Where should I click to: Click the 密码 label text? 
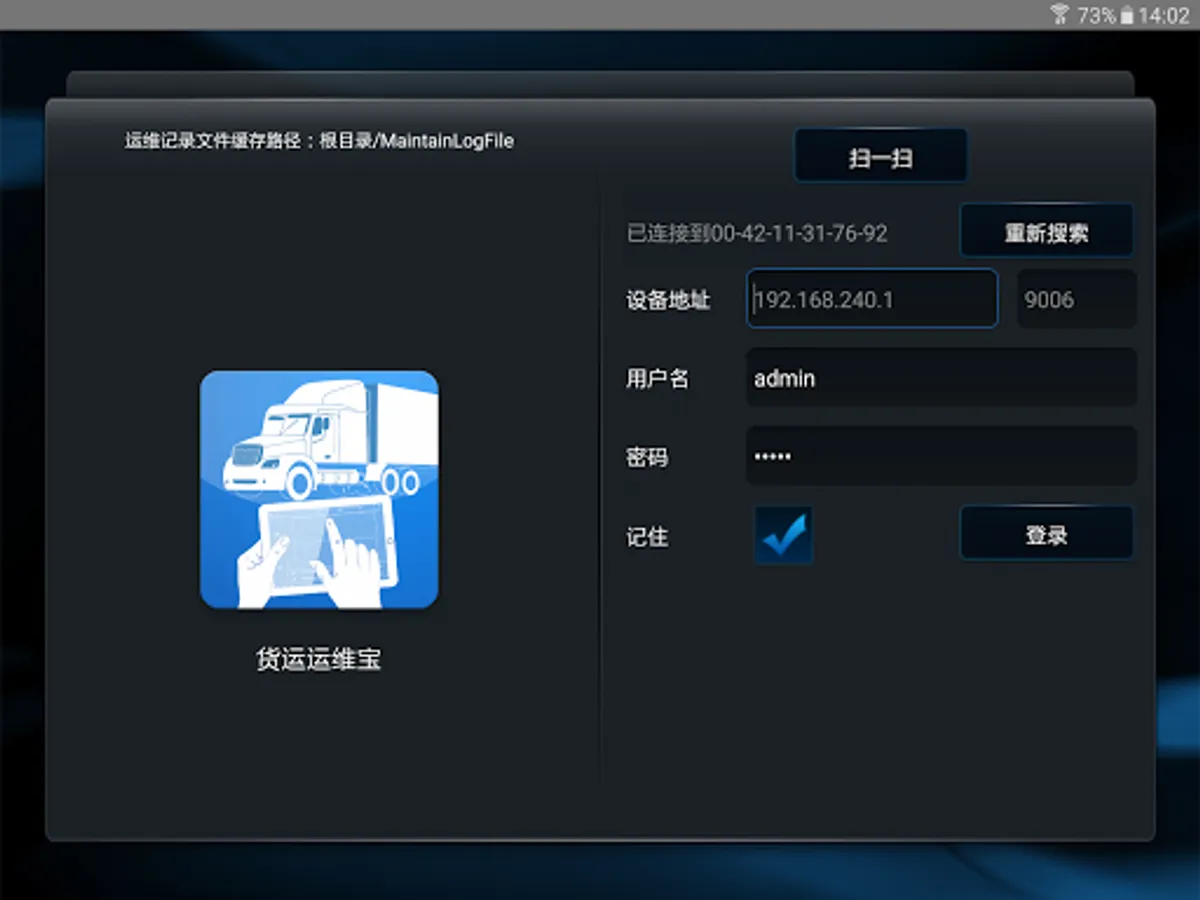tap(647, 458)
